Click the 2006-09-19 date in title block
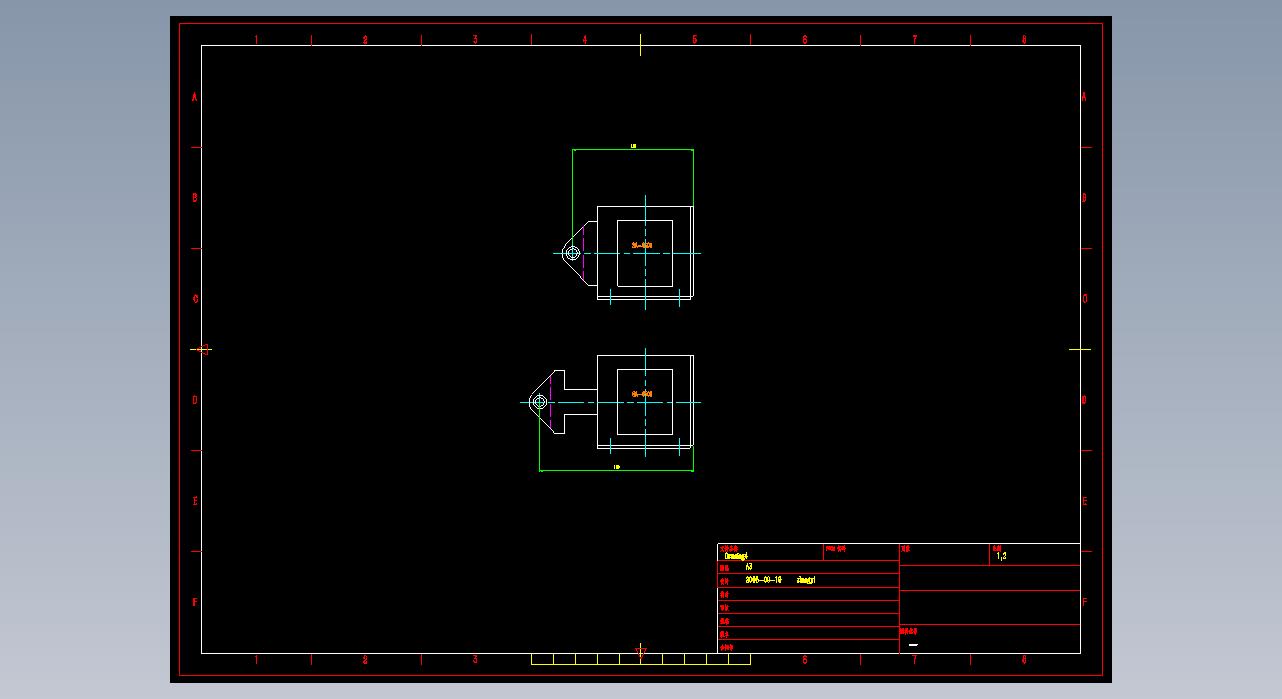The image size is (1282, 699). pos(764,580)
